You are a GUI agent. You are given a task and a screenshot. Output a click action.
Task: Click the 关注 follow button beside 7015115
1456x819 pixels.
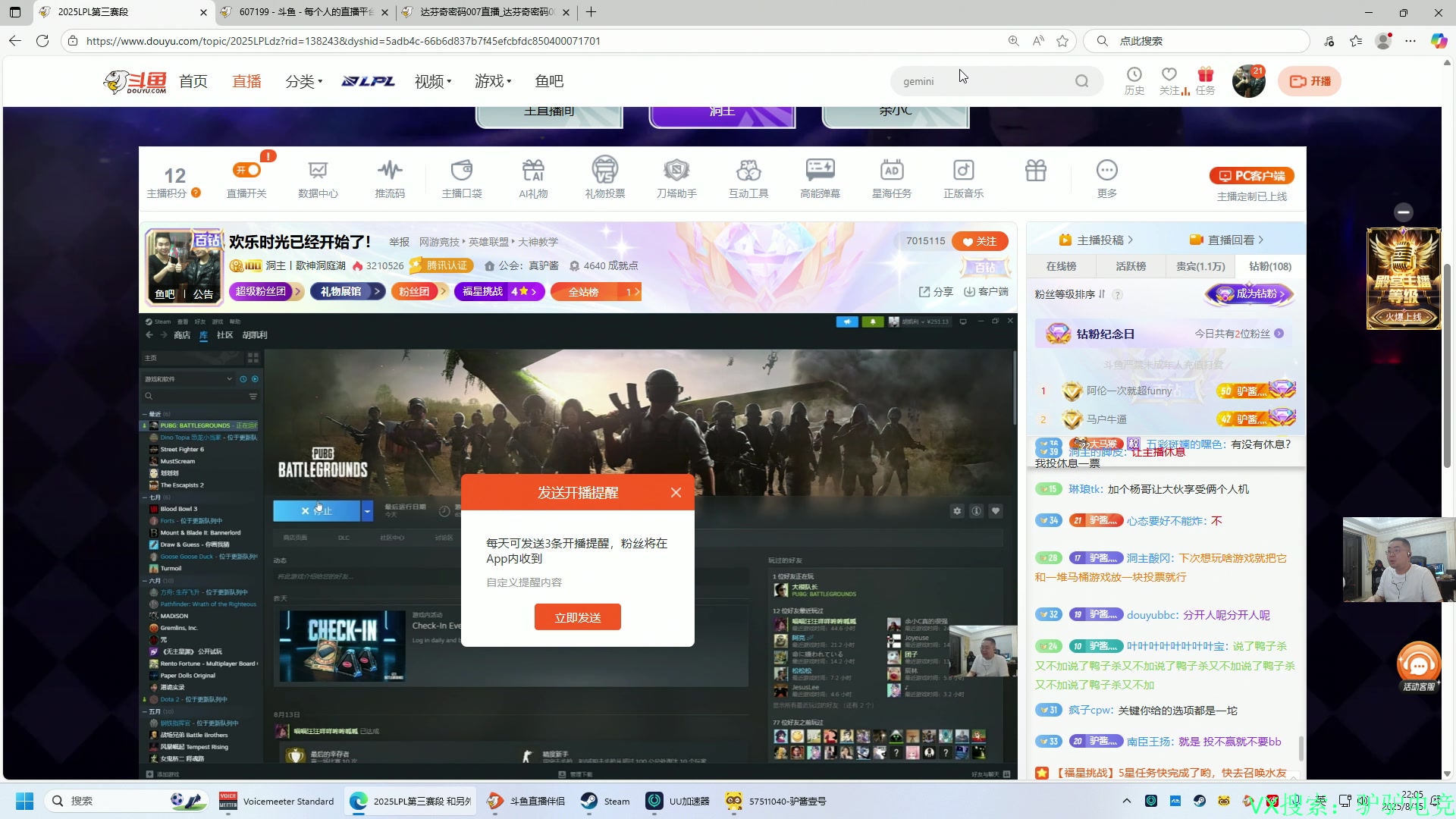pyautogui.click(x=980, y=241)
